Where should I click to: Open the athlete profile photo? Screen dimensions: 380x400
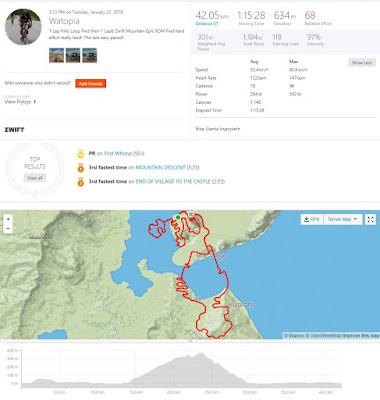pyautogui.click(x=23, y=27)
